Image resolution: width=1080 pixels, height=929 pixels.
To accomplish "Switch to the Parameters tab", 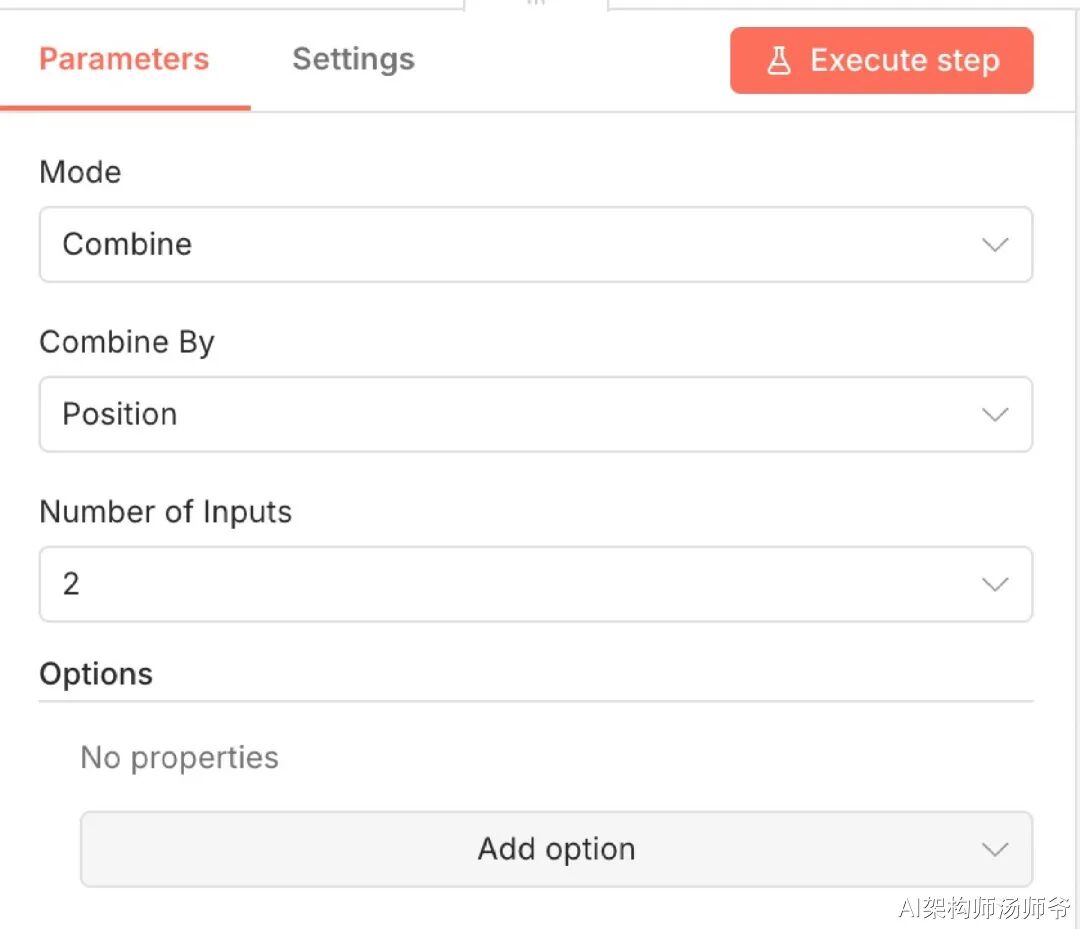I will (124, 59).
